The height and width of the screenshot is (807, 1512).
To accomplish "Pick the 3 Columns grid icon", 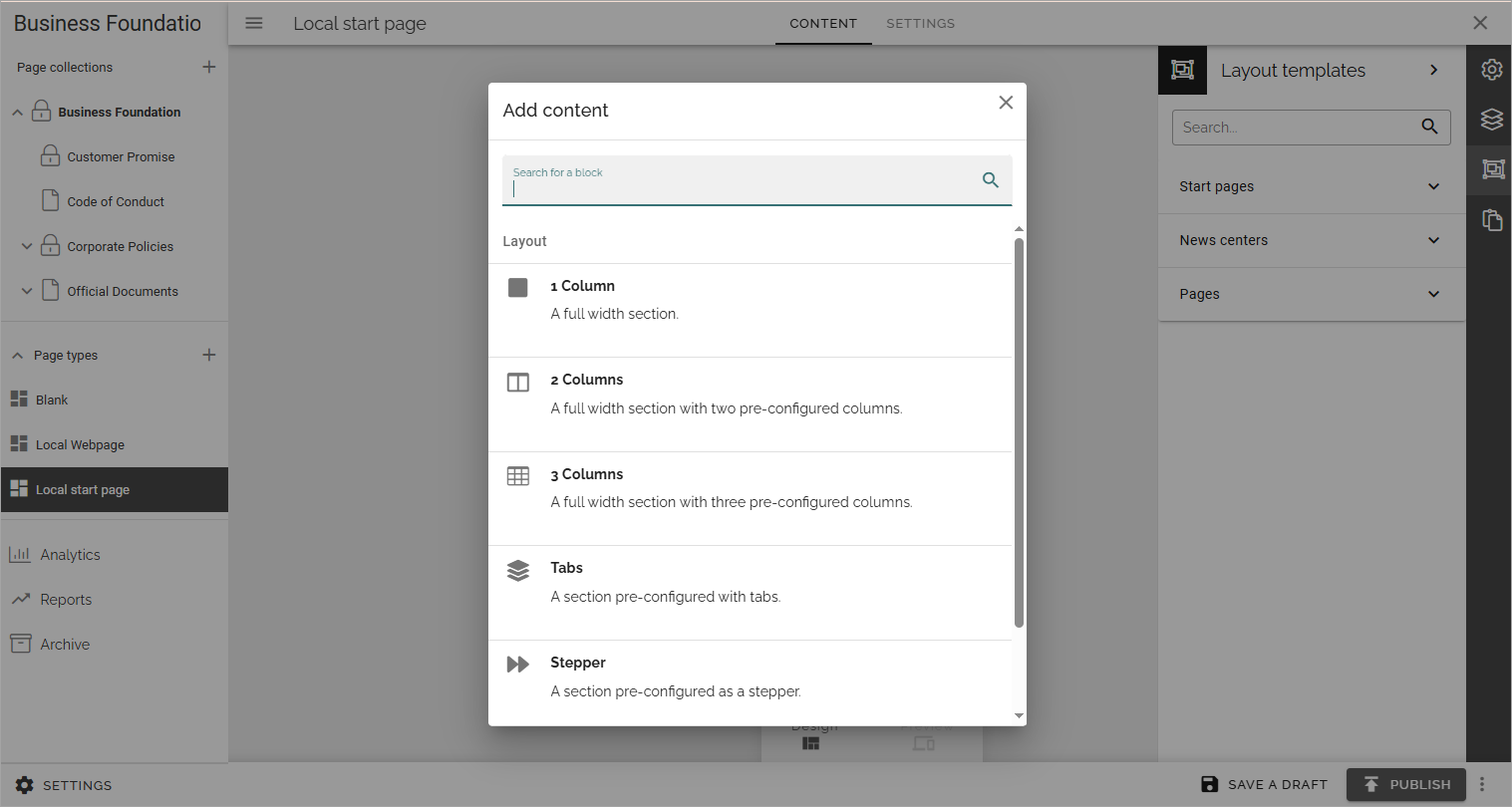I will point(518,476).
